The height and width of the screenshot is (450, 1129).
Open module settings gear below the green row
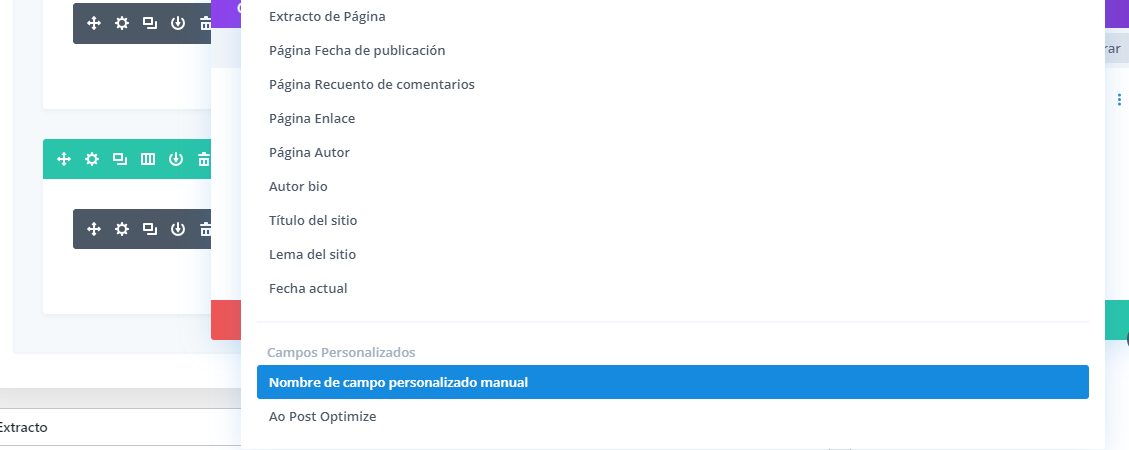point(122,229)
